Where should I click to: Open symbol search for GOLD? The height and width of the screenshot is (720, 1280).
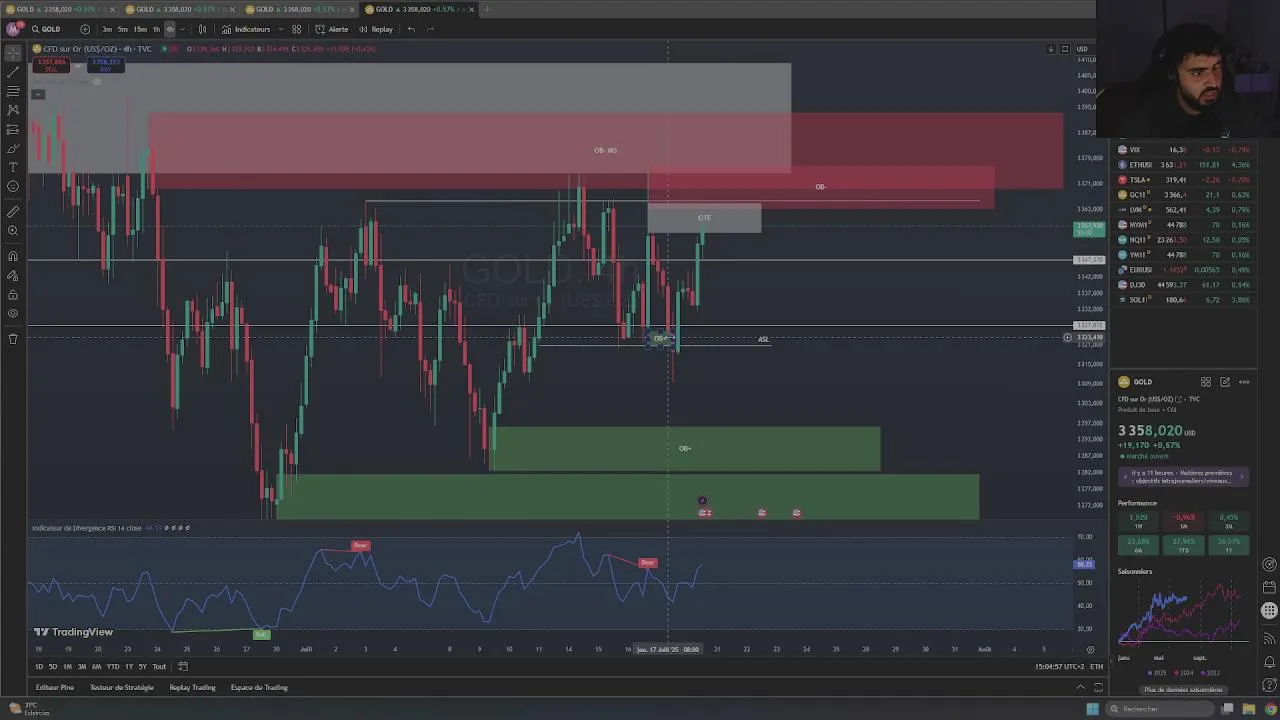click(46, 29)
